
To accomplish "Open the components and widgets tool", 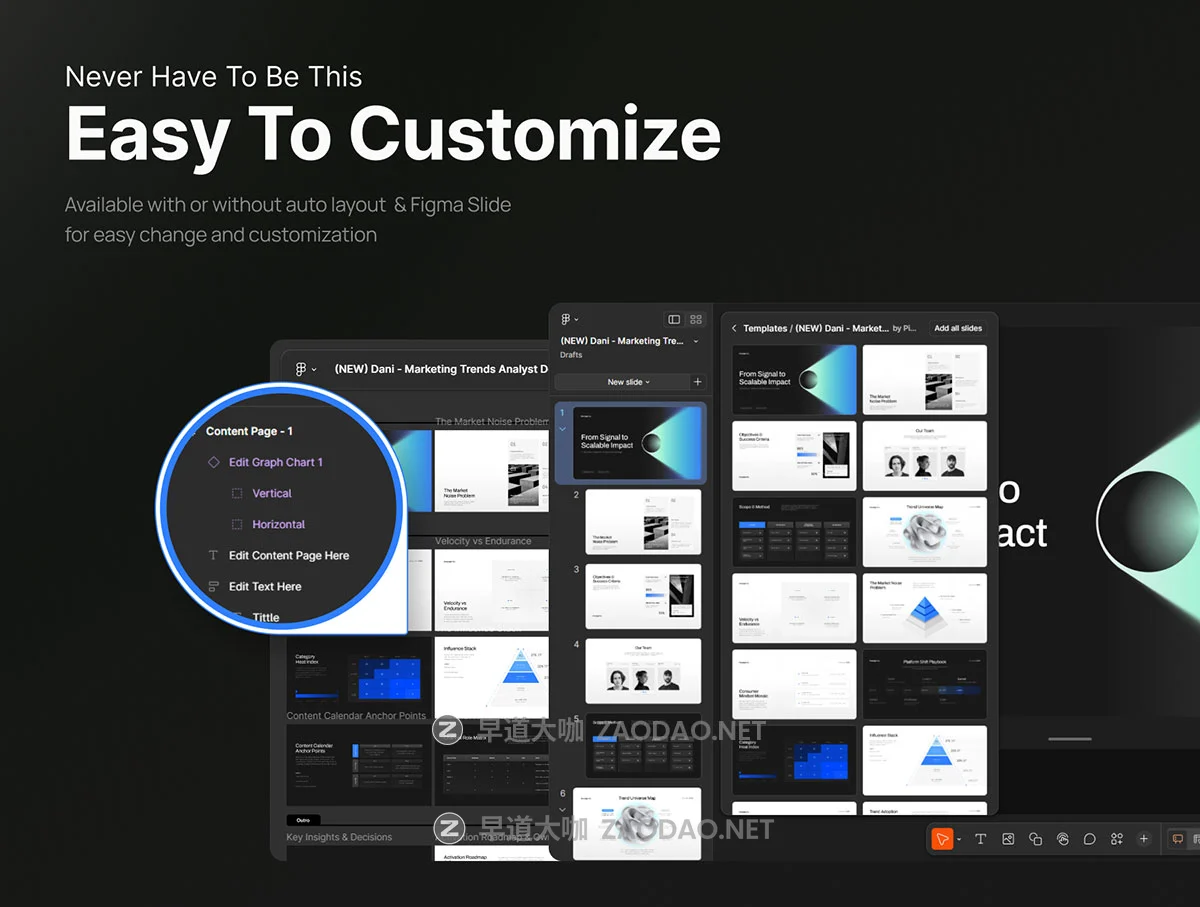I will coord(1117,839).
